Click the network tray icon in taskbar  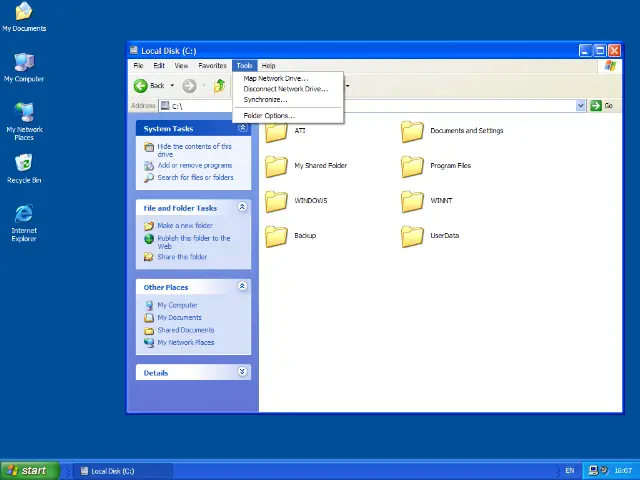[593, 471]
